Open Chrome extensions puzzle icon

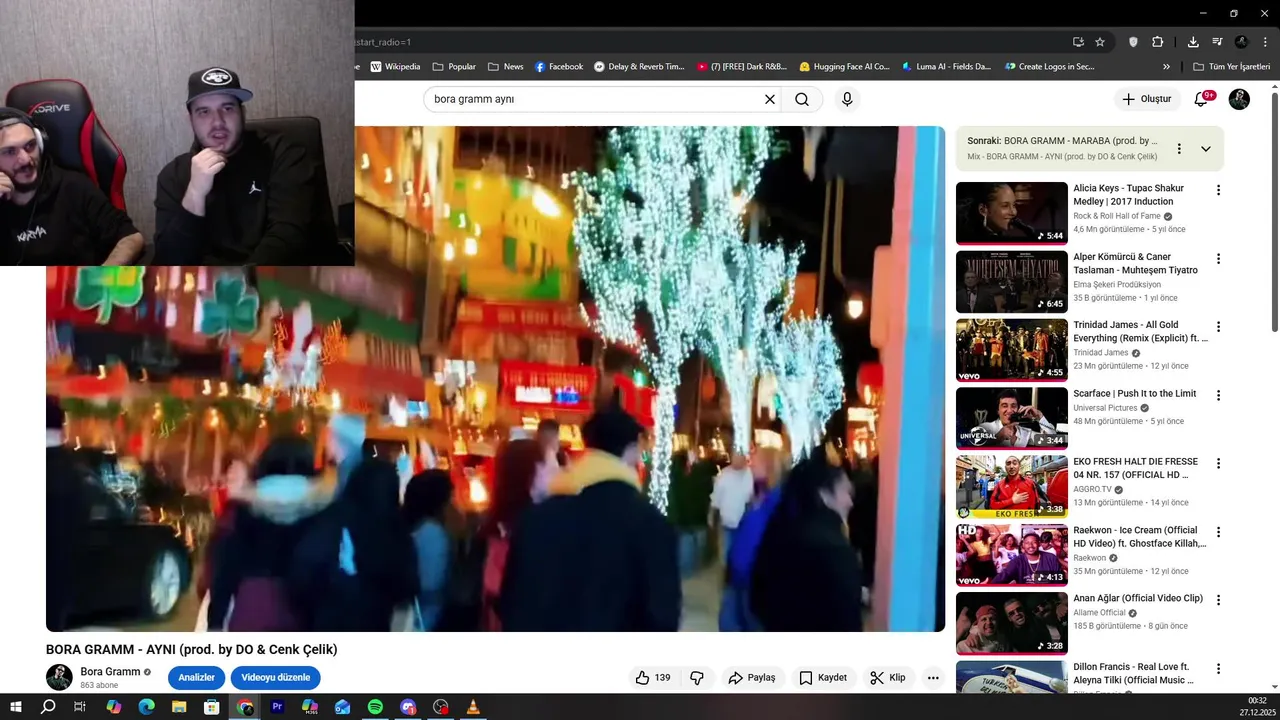[x=1158, y=42]
